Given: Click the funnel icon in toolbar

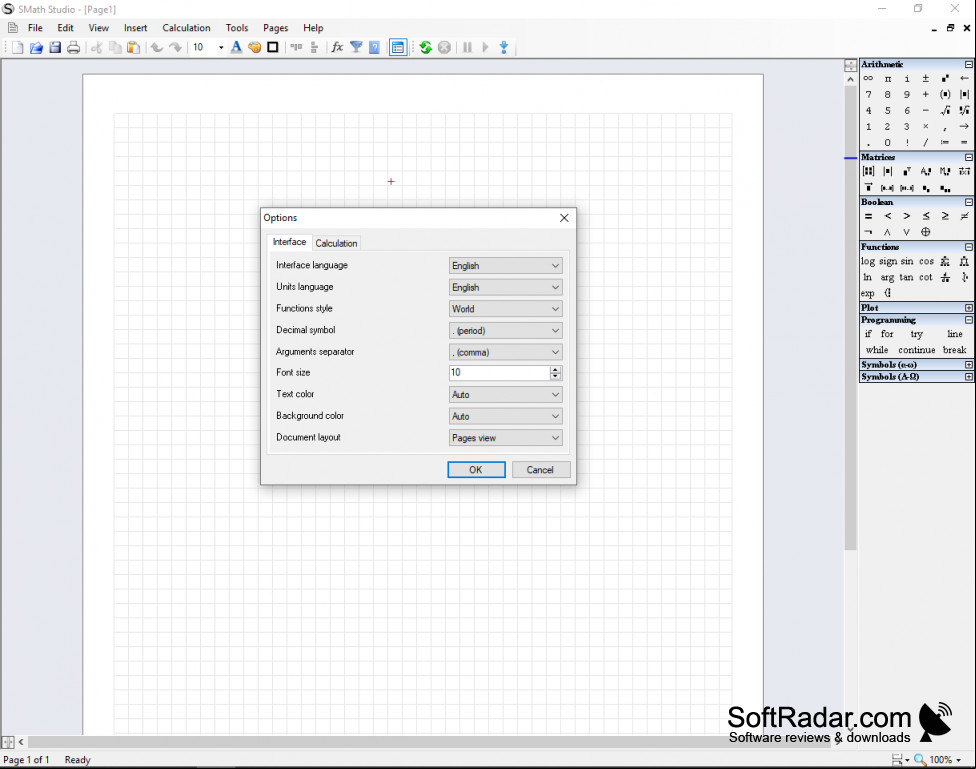Looking at the screenshot, I should pyautogui.click(x=356, y=47).
